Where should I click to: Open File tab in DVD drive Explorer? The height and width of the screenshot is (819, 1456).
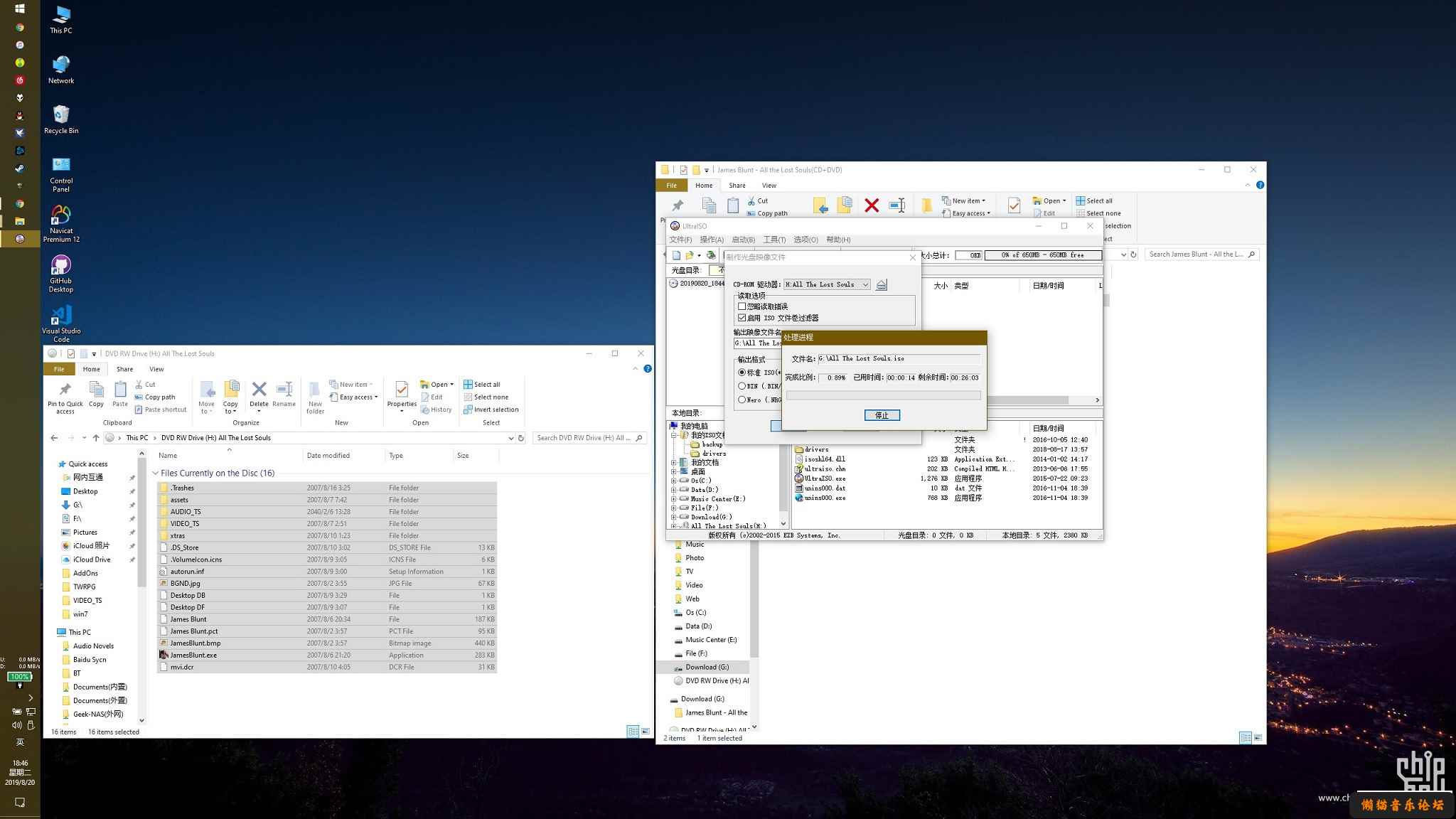click(x=59, y=369)
